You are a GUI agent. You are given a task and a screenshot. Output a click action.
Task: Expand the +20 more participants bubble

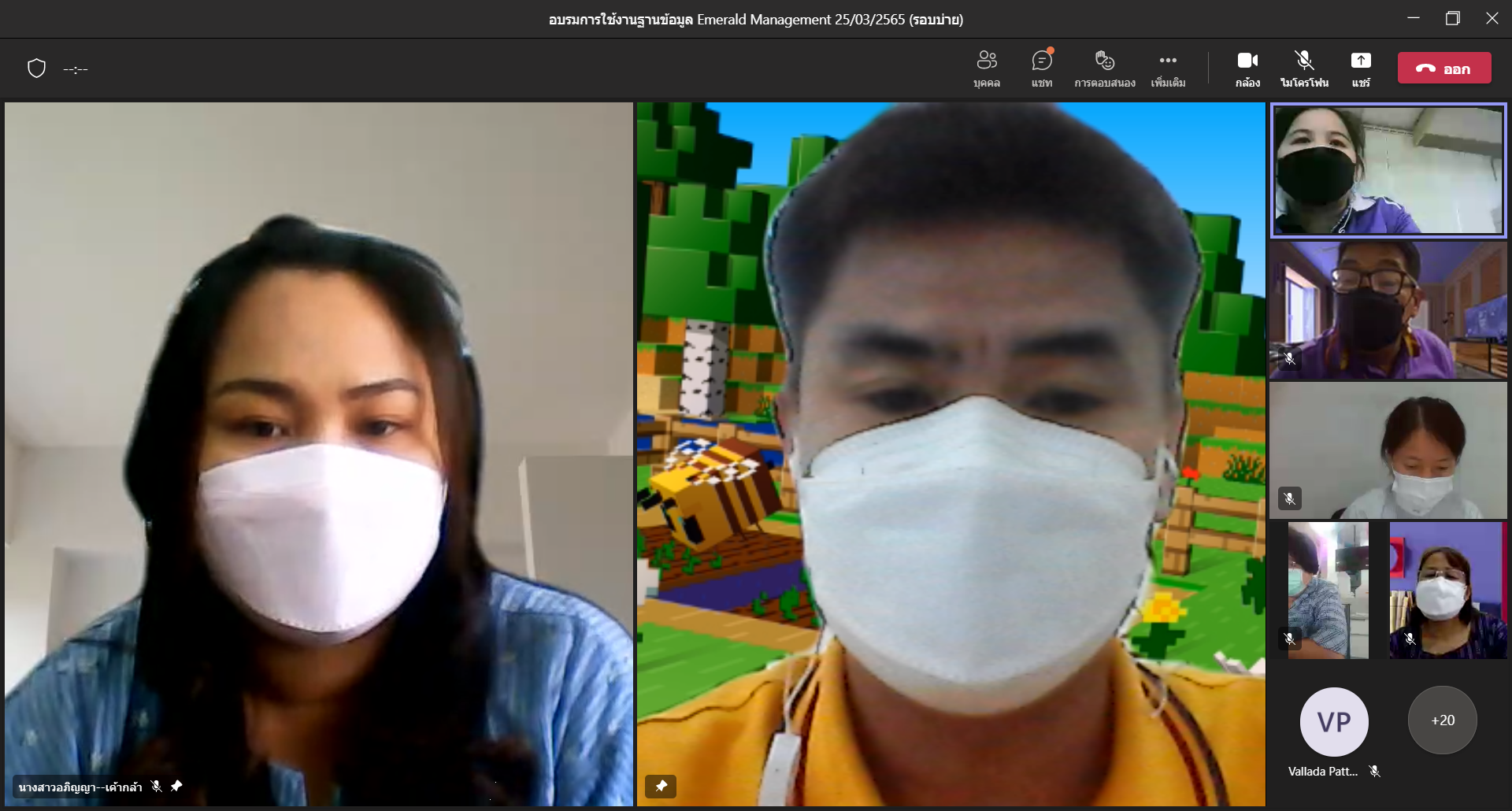click(1442, 720)
